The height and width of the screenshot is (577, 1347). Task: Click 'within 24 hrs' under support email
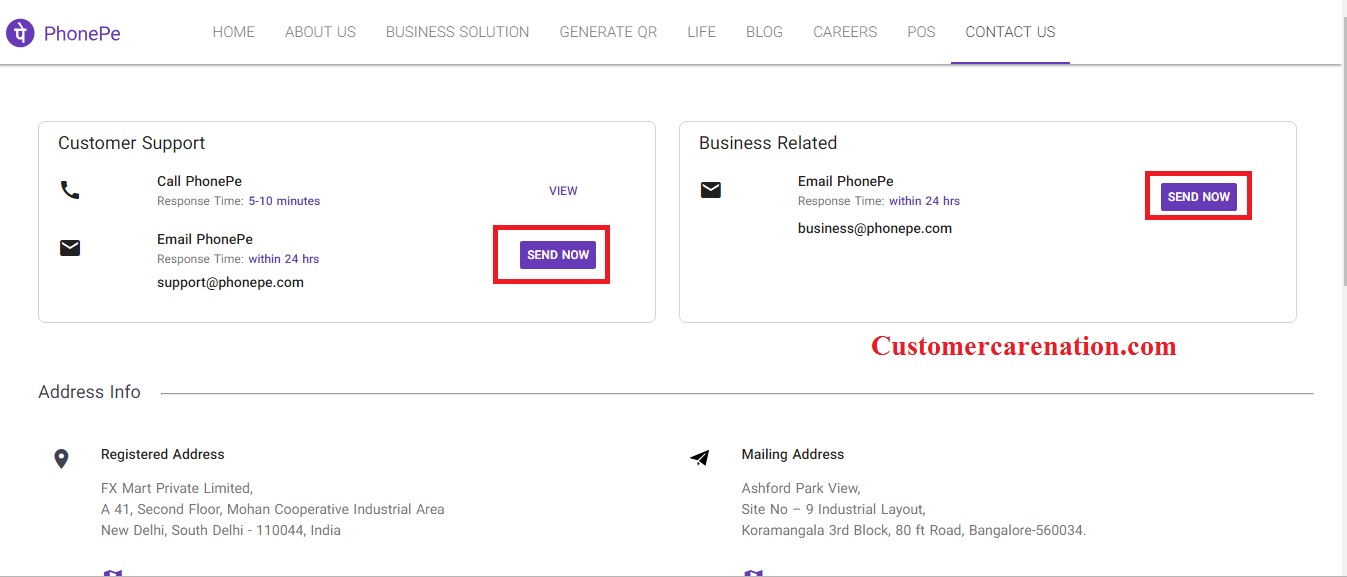point(284,259)
